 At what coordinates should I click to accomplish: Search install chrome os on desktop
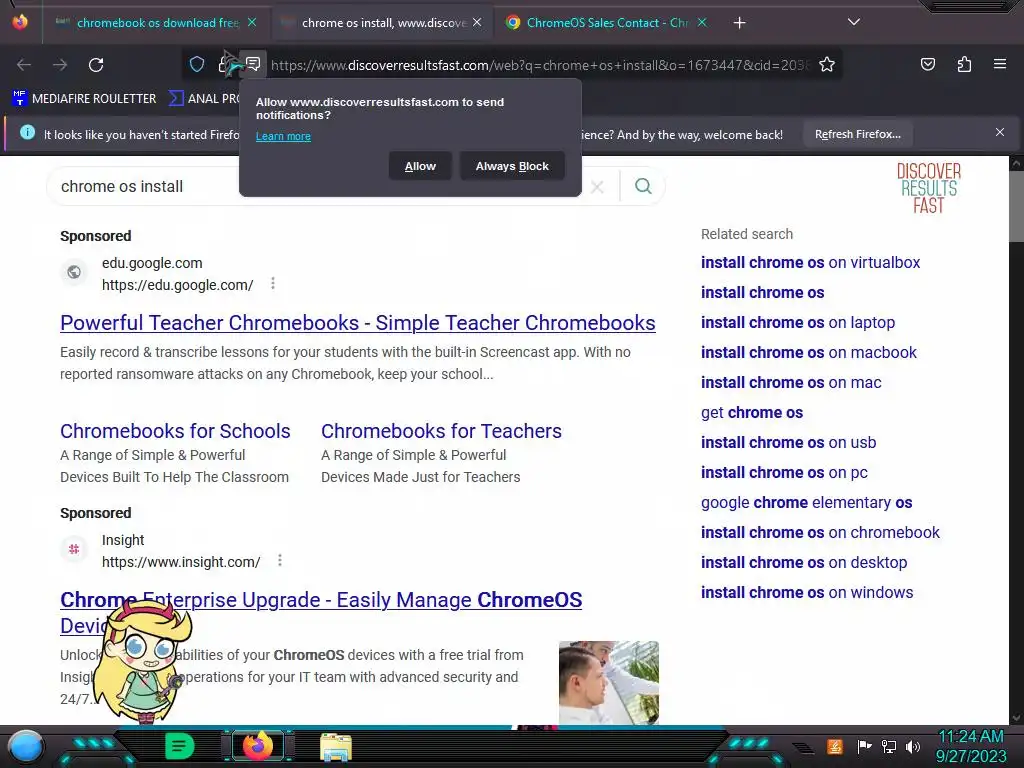pos(804,563)
